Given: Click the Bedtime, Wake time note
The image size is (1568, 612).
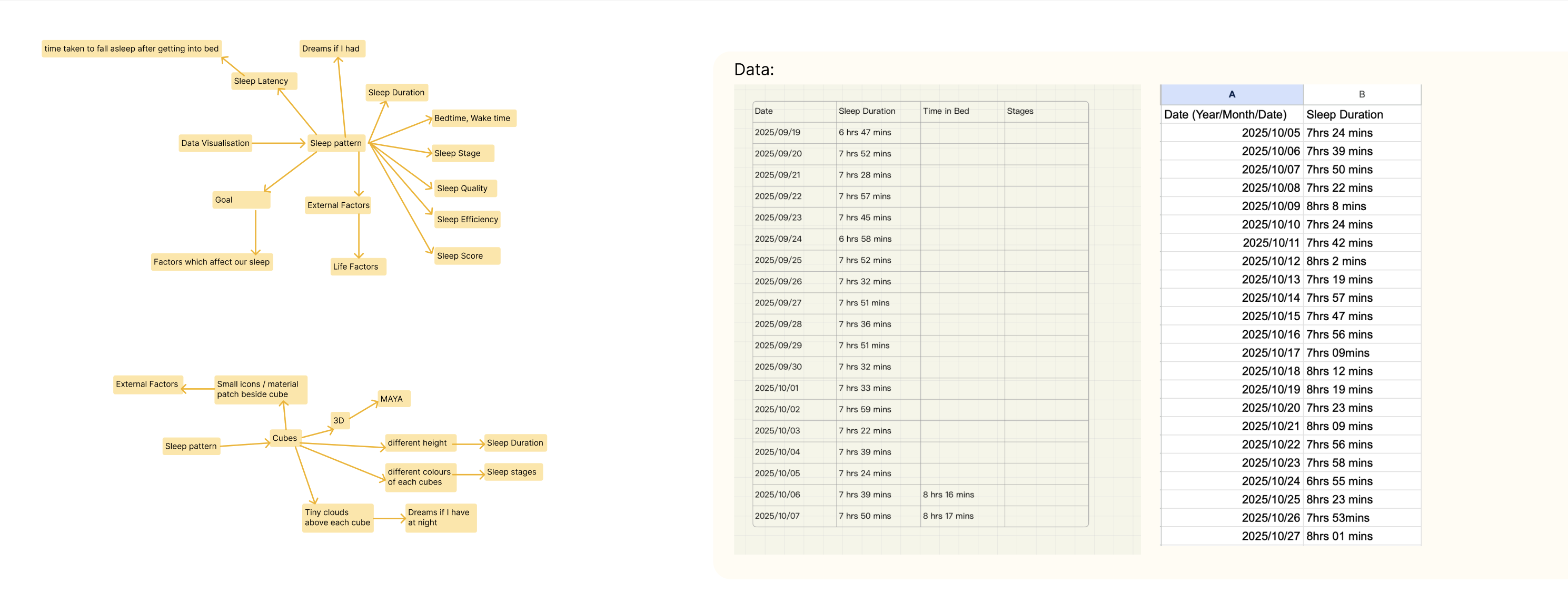Looking at the screenshot, I should [x=473, y=118].
